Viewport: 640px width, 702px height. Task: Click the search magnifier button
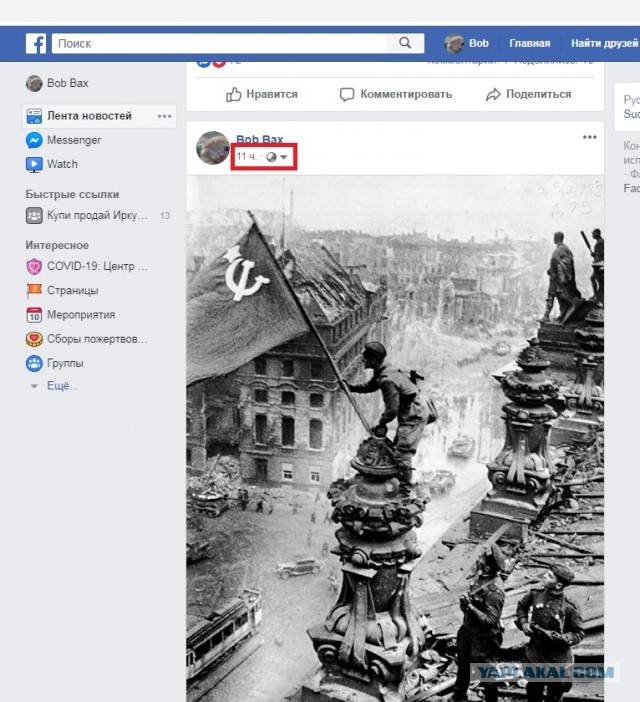405,43
